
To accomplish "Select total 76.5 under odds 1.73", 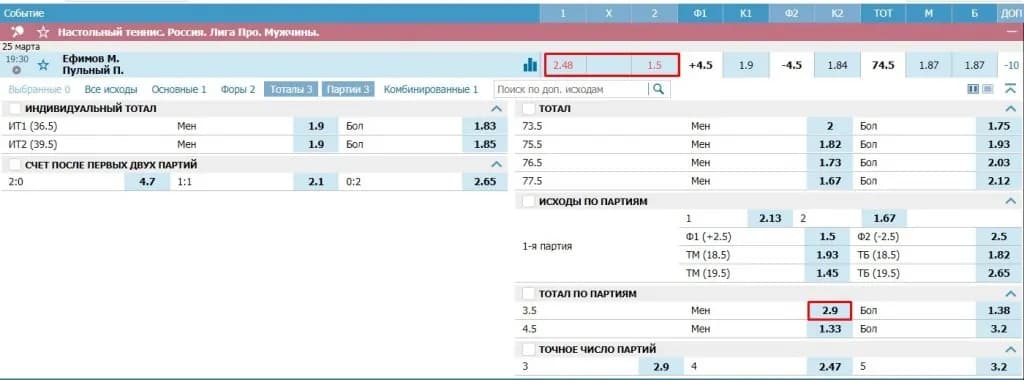I will coord(829,163).
